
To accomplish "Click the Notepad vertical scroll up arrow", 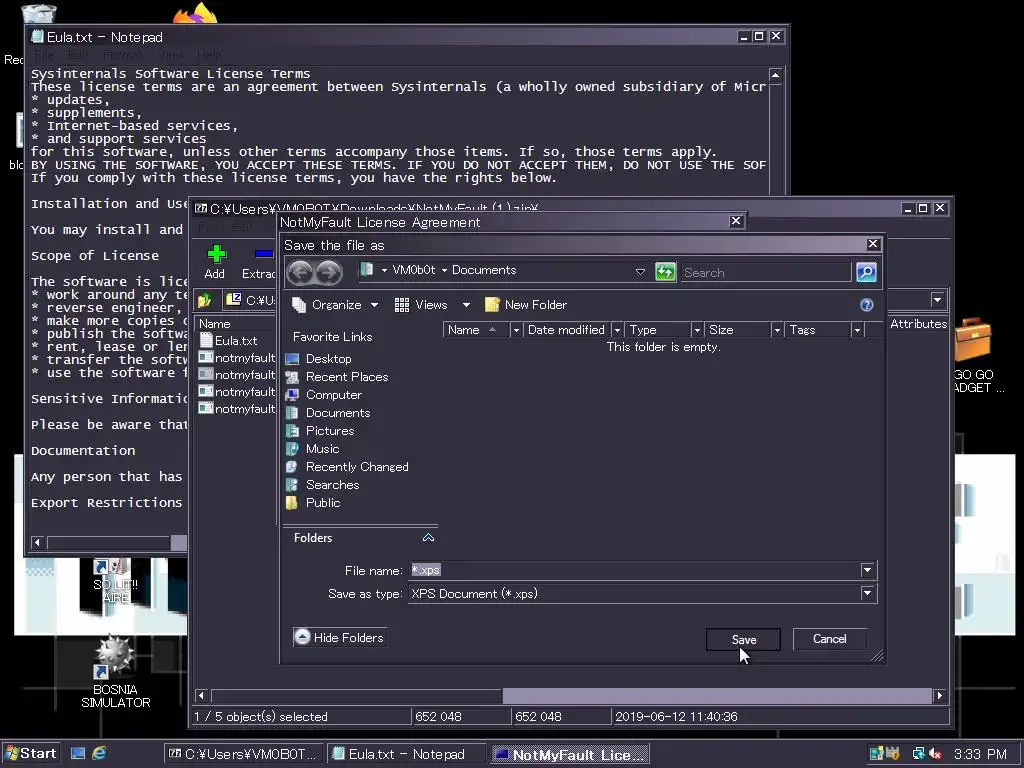I will click(775, 75).
